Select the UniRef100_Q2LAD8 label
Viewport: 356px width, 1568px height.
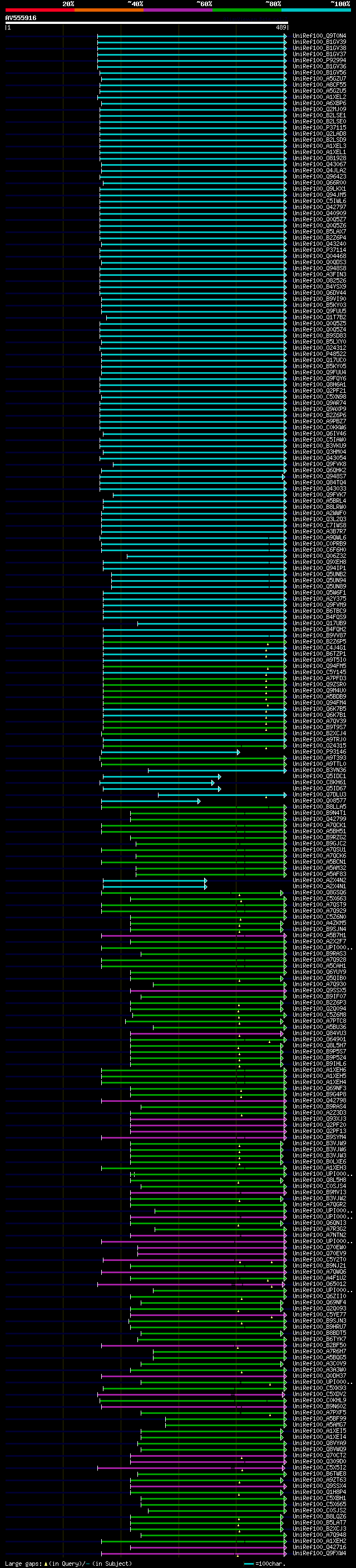coord(319,134)
